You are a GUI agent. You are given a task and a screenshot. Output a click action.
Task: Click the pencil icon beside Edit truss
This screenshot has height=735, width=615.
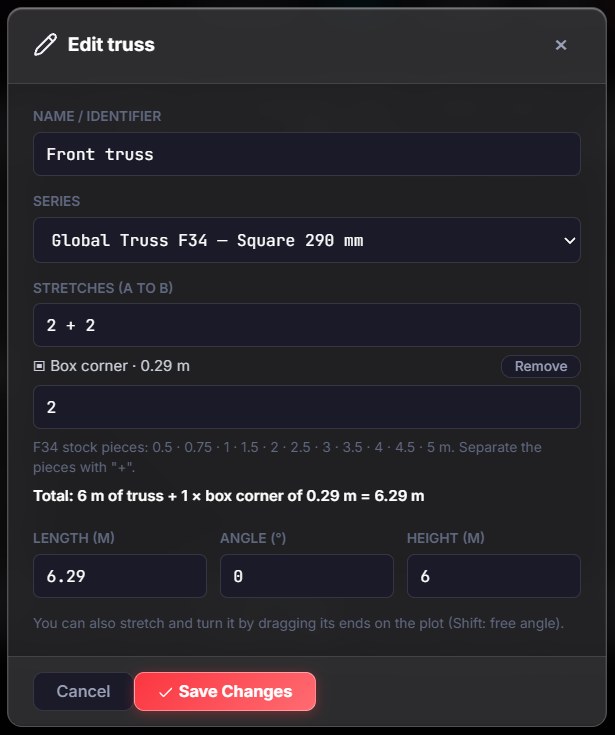(45, 45)
